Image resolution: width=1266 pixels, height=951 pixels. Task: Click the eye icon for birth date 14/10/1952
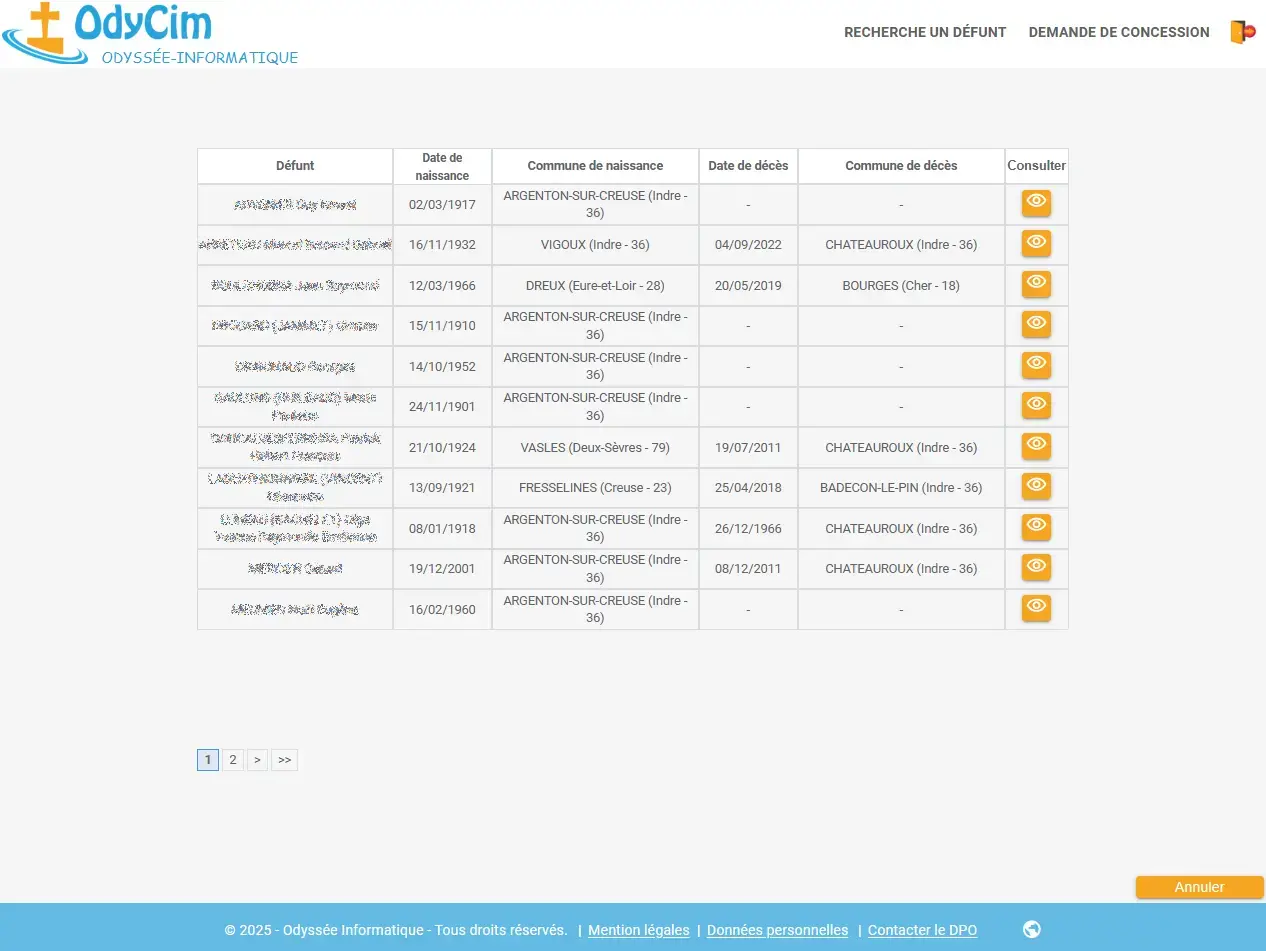[x=1036, y=365]
